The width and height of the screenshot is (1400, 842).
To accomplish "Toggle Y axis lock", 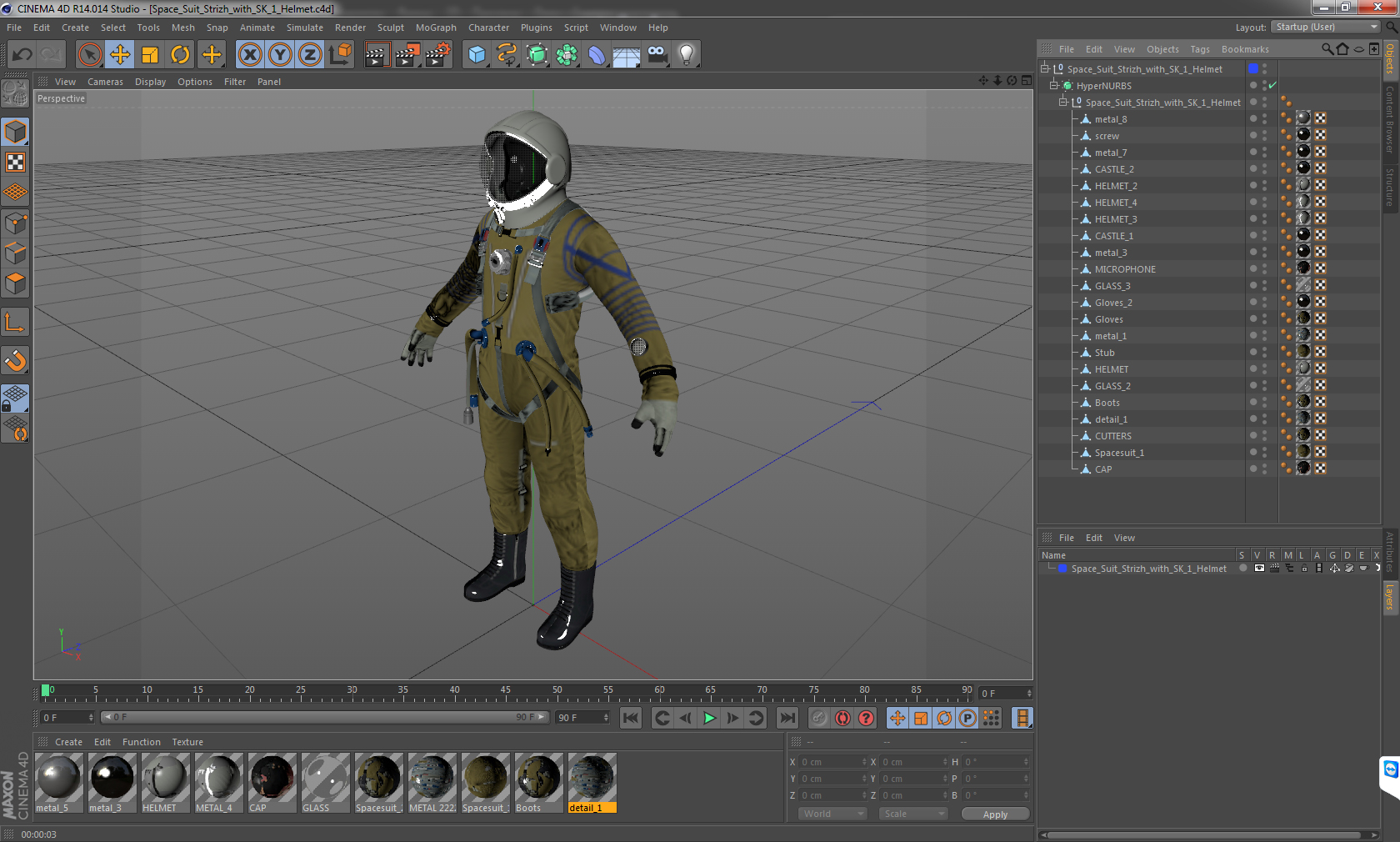I will click(280, 55).
